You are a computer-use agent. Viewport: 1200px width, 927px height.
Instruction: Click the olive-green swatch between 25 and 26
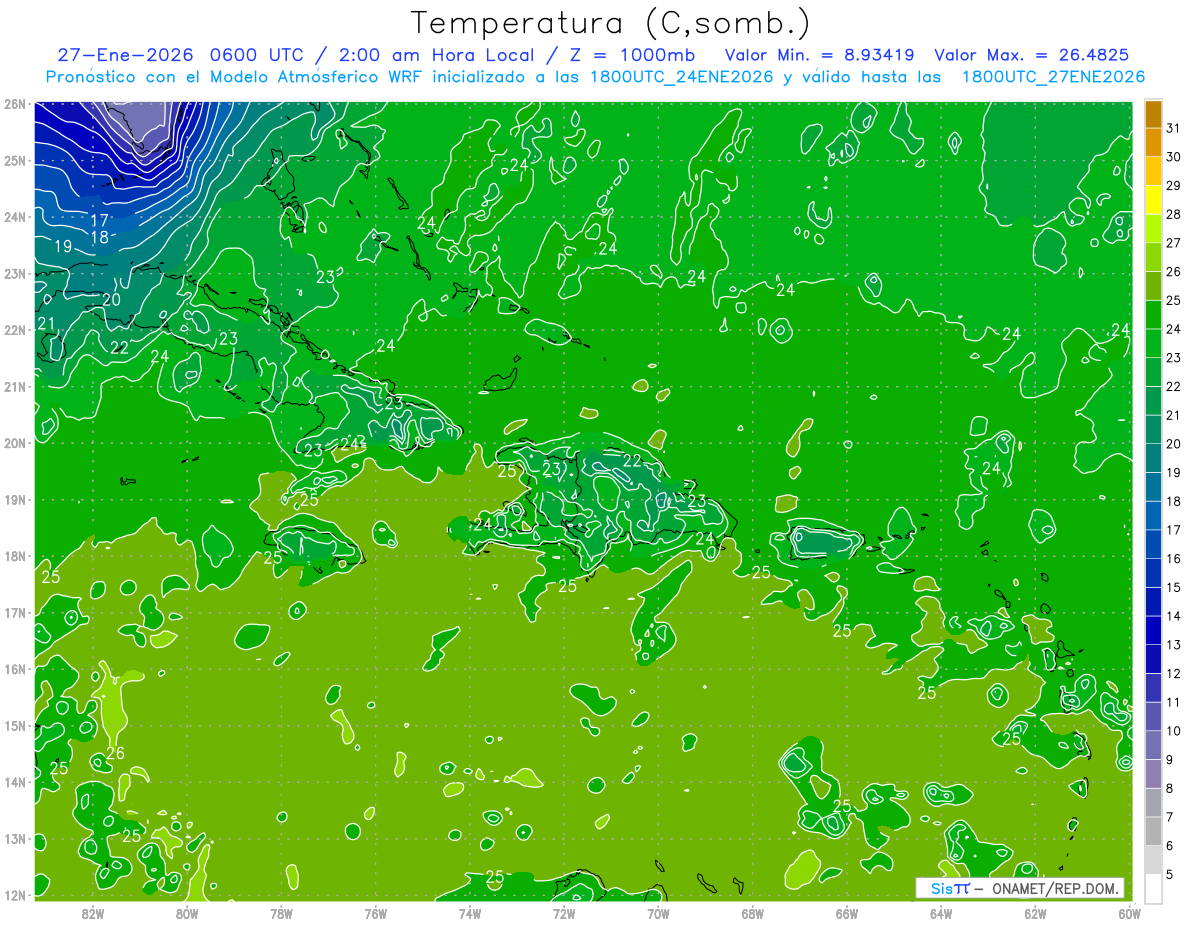1153,286
